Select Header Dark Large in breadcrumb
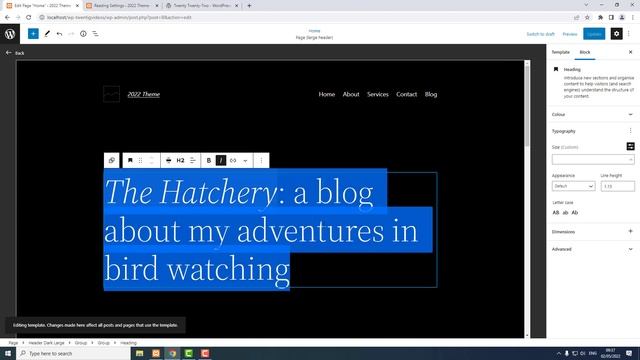This screenshot has width=640, height=360. 46,343
